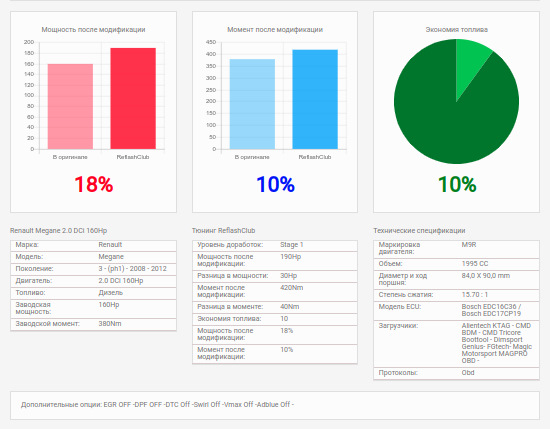
Task: Click the 'Bosch EDC16C36 / Bosch EDC17CP19' ECU value
Action: click(491, 310)
